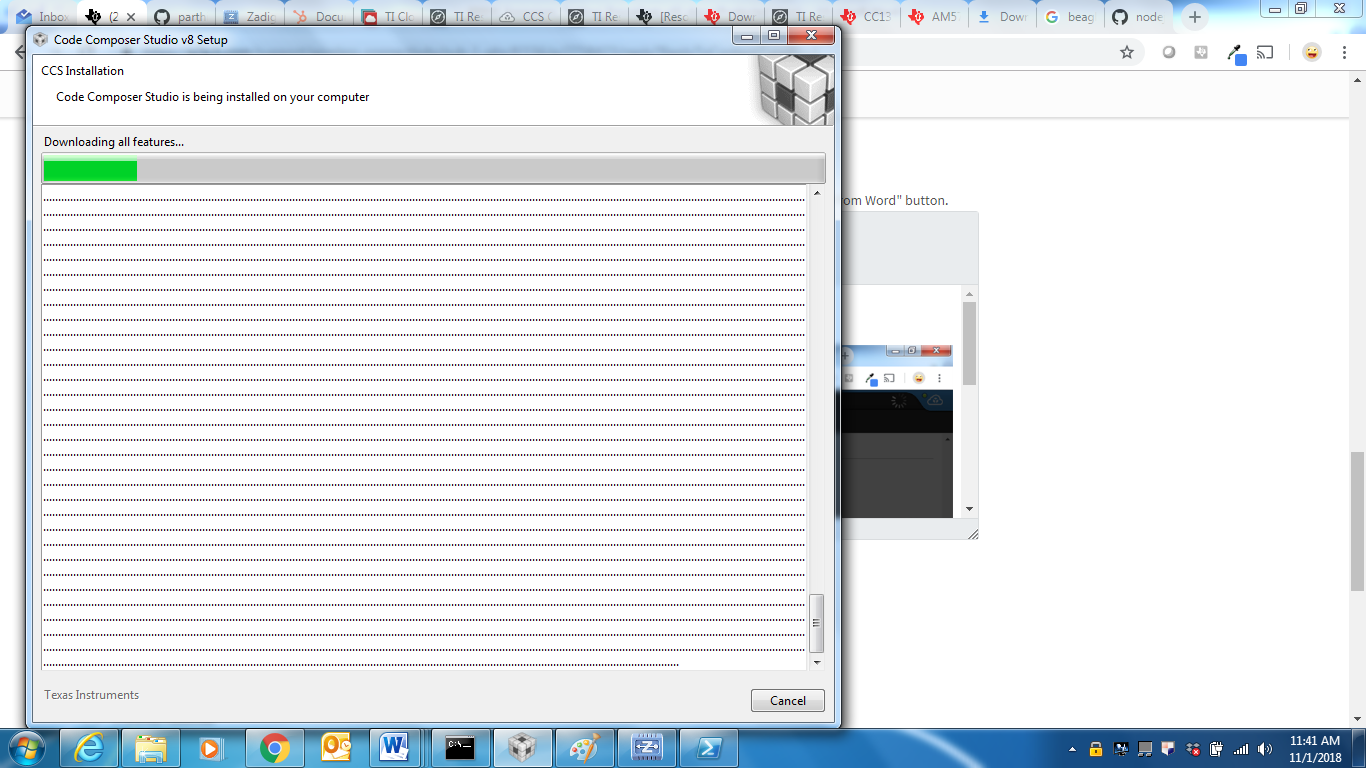This screenshot has width=1366, height=768.
Task: Click the 'Texas Instruments' label in installer
Action: pos(91,695)
